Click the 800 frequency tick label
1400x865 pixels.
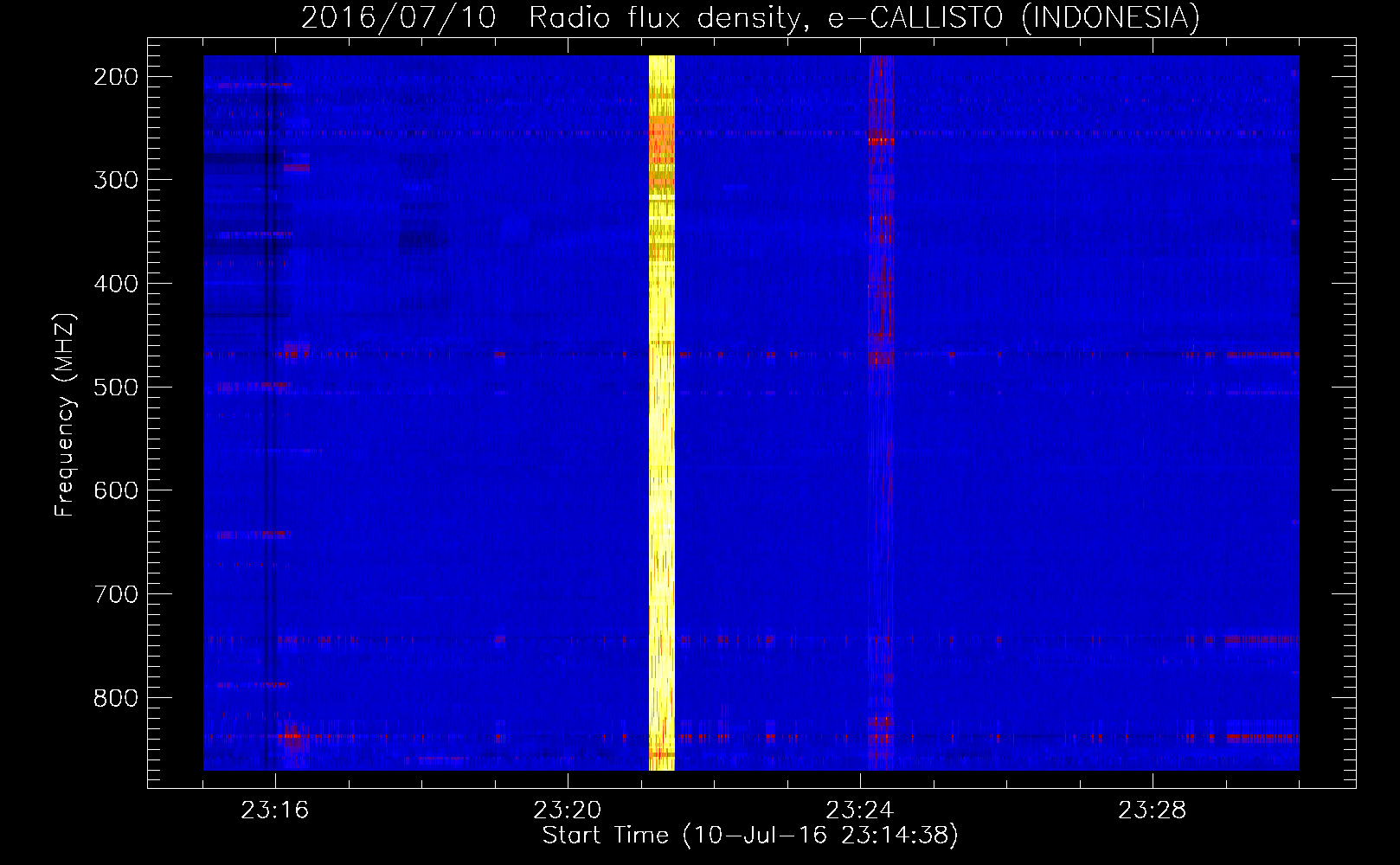116,697
